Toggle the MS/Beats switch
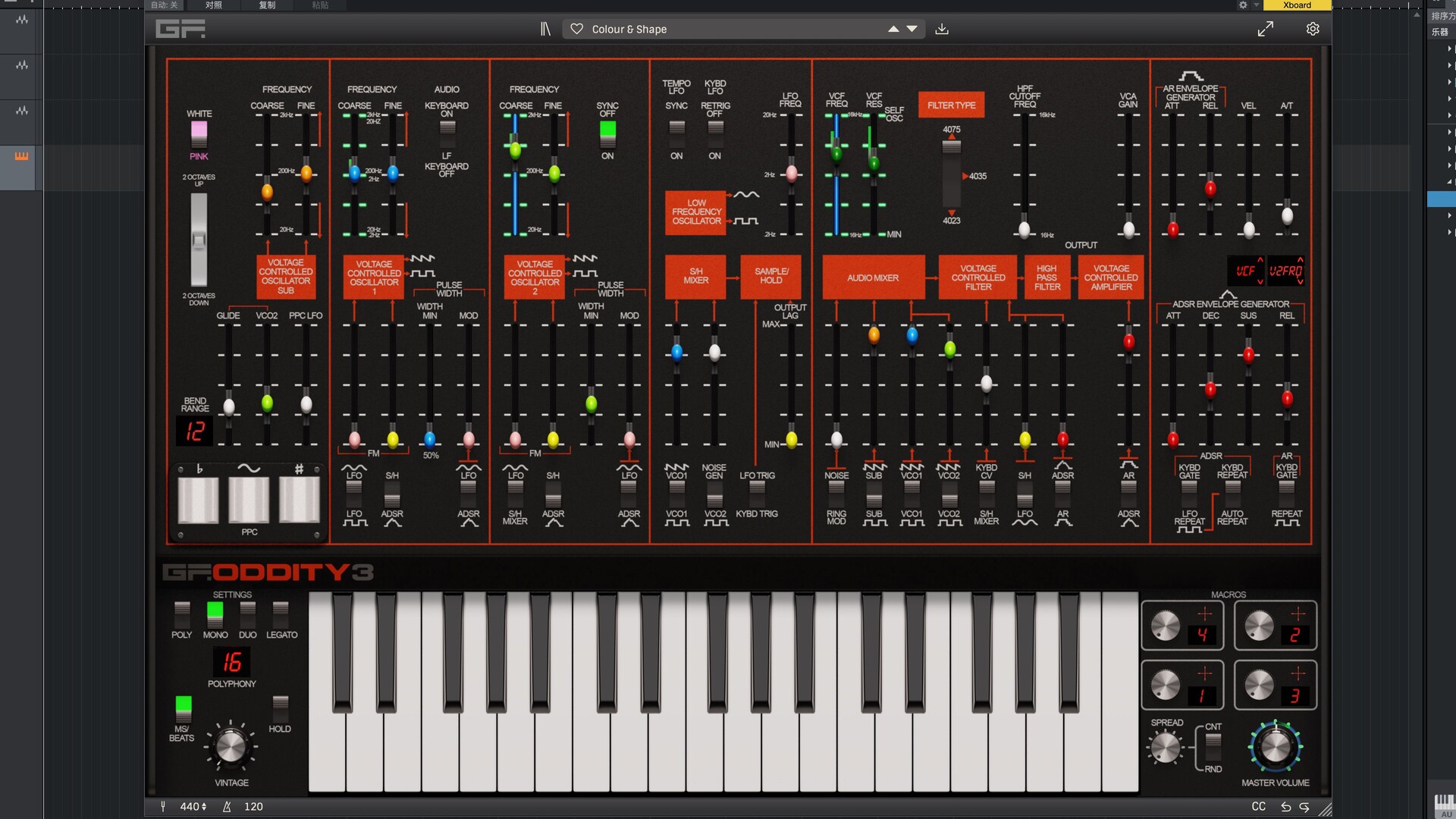This screenshot has height=819, width=1456. [183, 709]
